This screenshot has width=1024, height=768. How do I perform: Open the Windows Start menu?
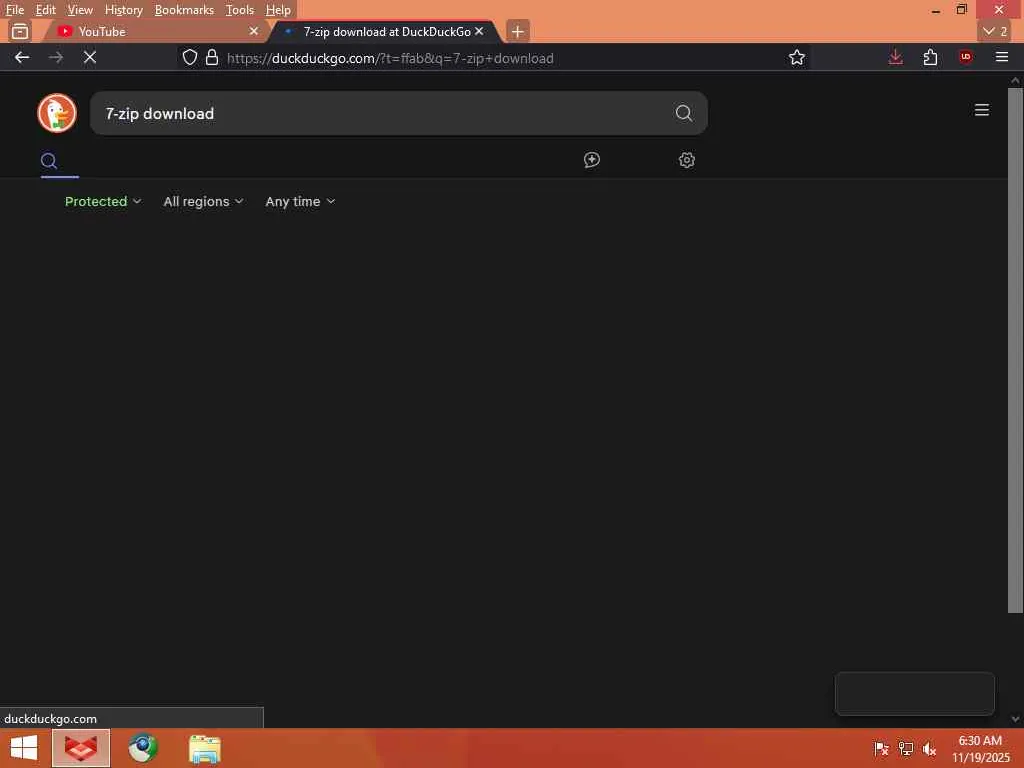24,748
